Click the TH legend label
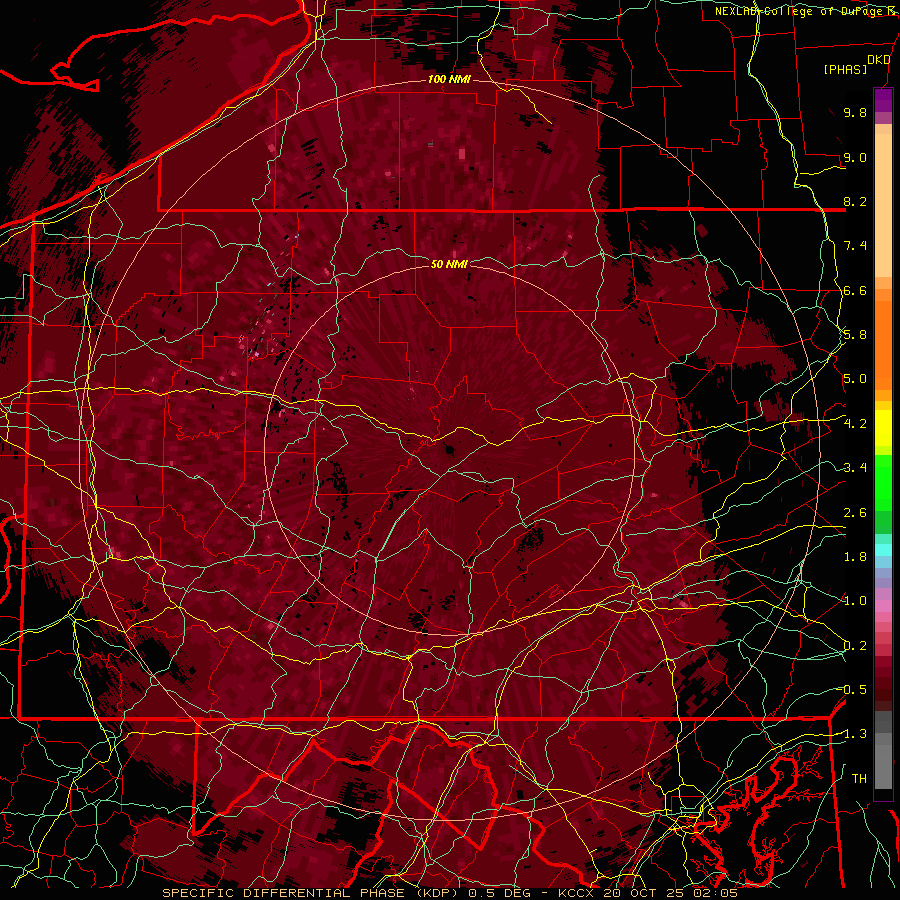The height and width of the screenshot is (900, 900). coord(859,779)
